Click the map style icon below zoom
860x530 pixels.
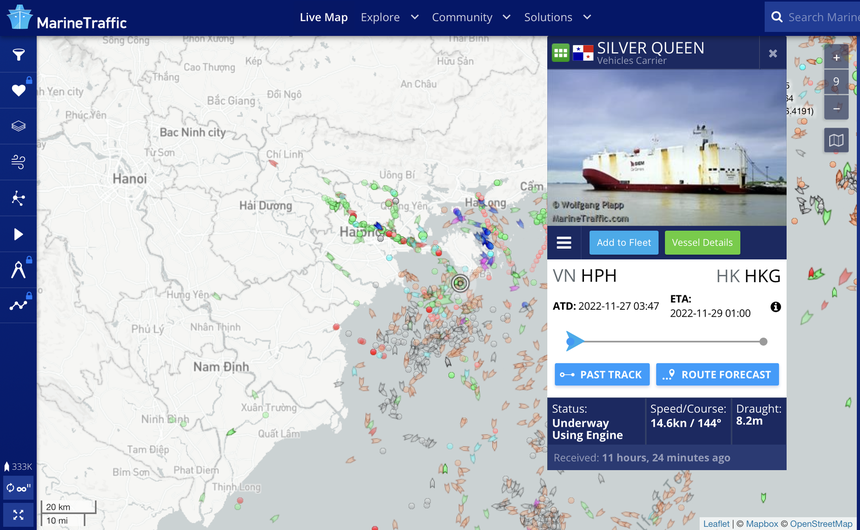836,141
